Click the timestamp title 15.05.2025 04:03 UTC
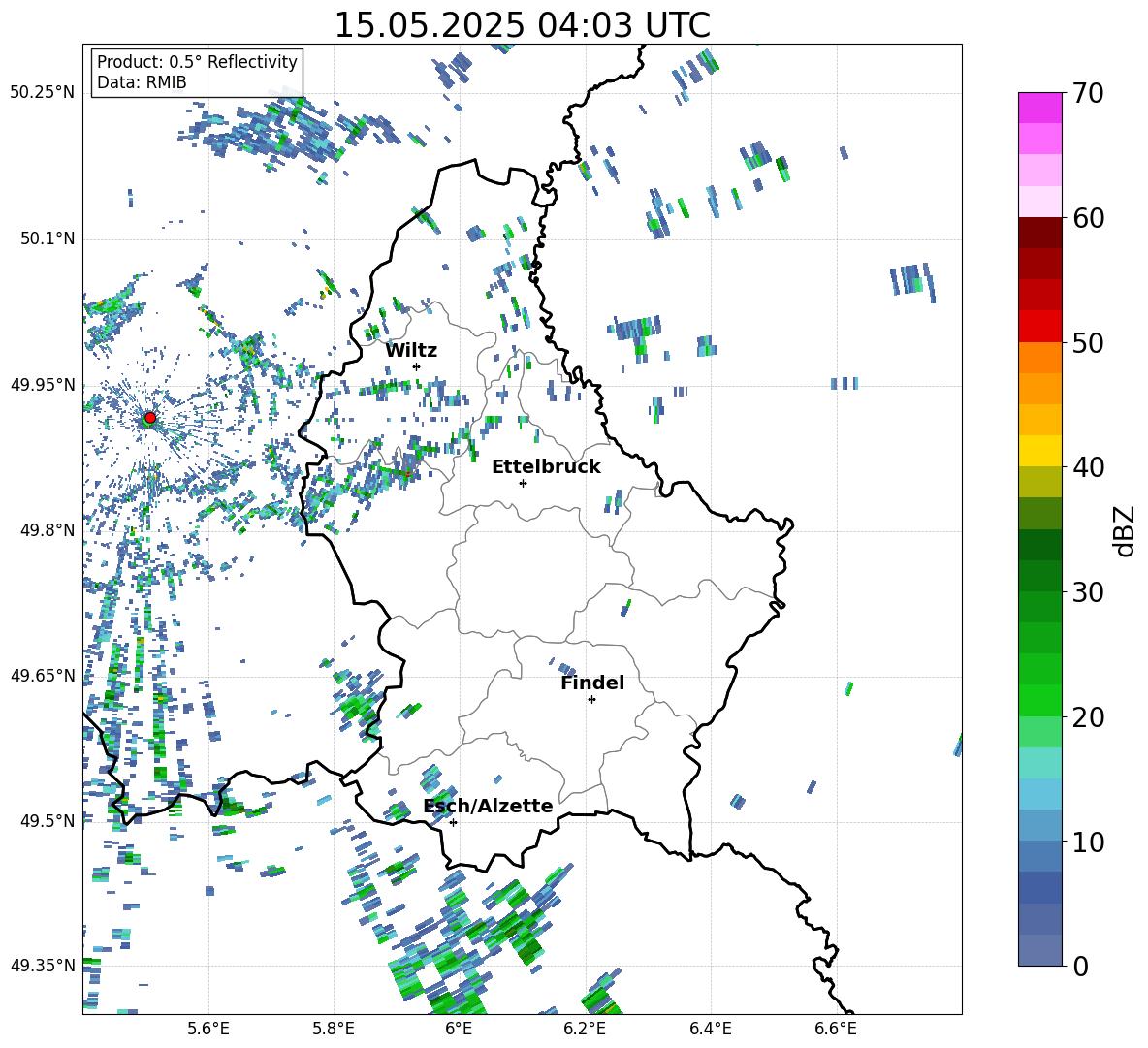1148x1048 pixels. (522, 25)
